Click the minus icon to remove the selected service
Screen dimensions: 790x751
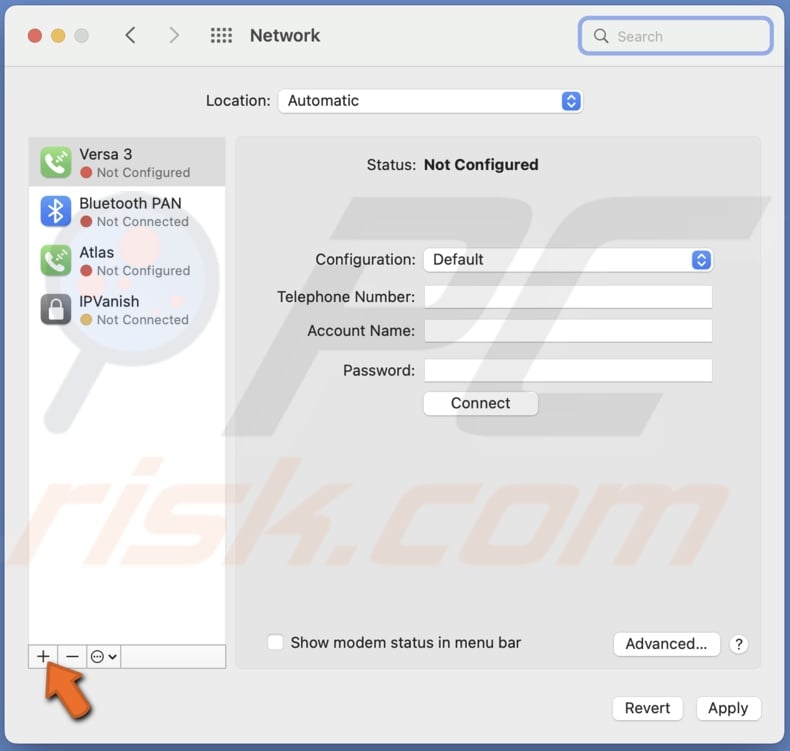[x=72, y=656]
